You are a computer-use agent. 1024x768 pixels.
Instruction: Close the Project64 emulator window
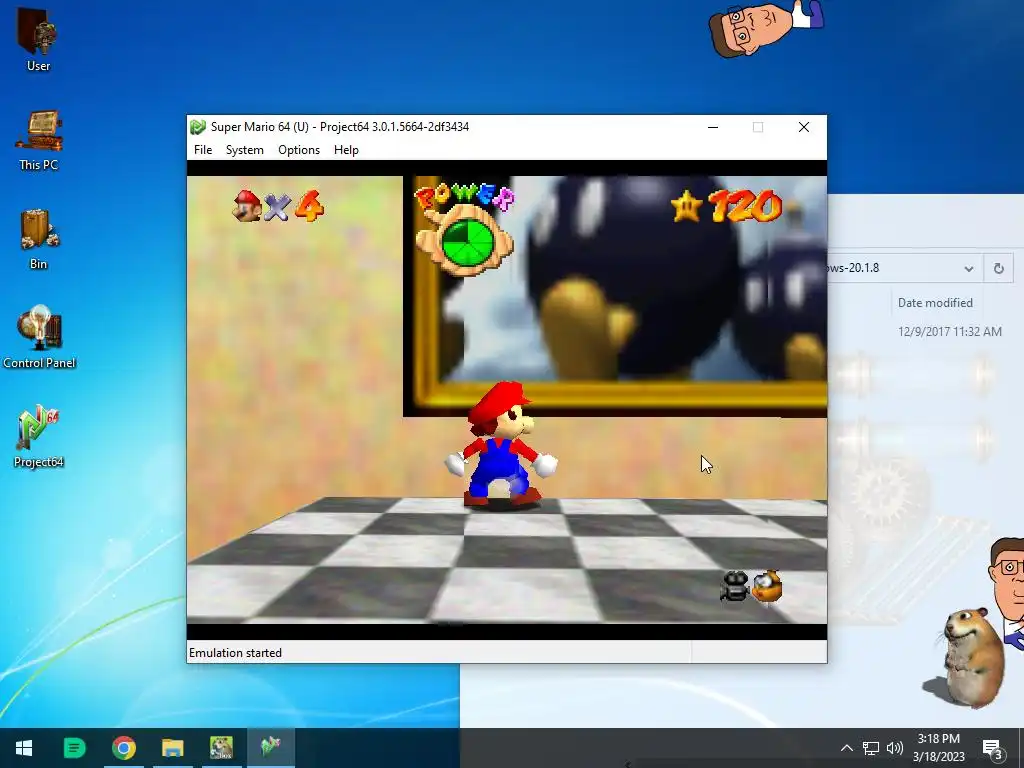tap(804, 127)
